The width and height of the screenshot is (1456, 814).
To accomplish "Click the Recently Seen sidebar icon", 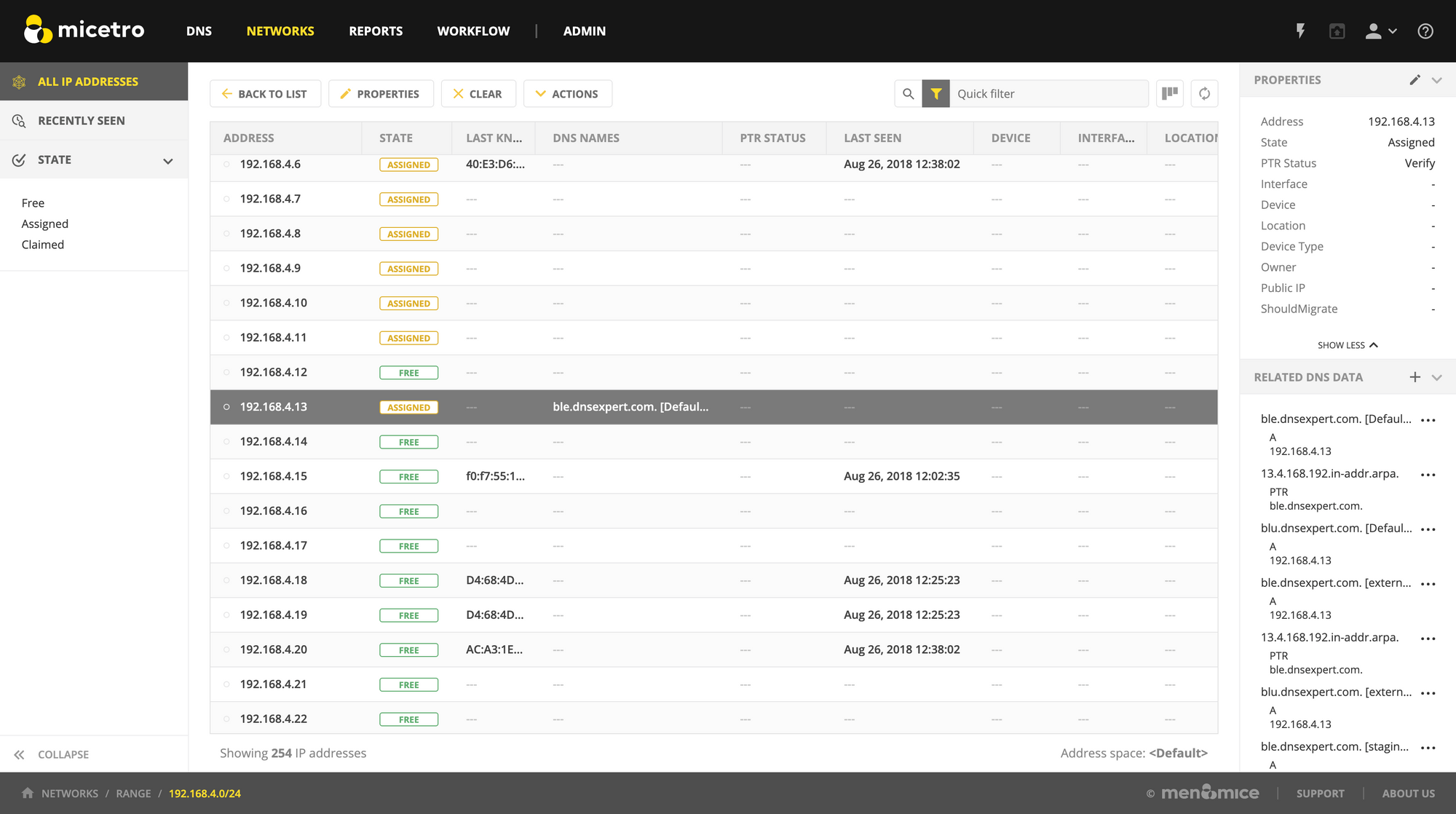I will tap(19, 121).
